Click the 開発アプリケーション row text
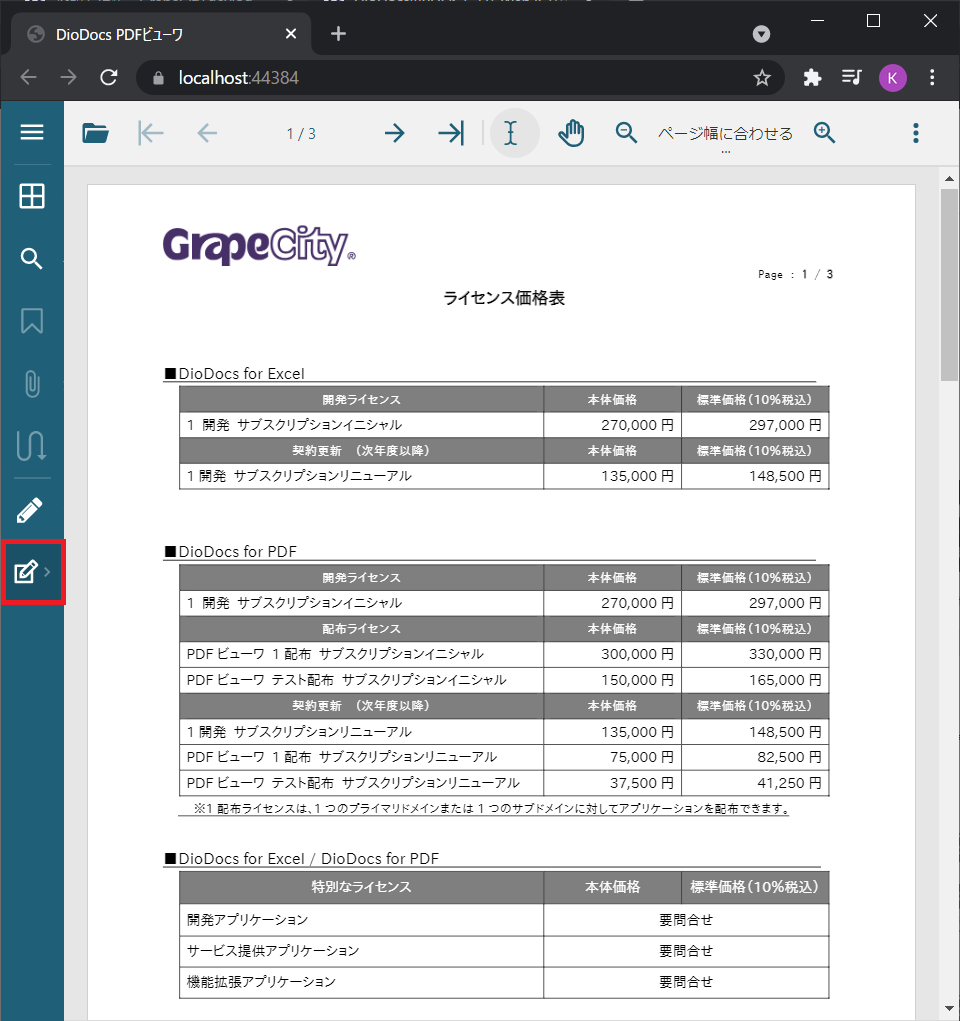This screenshot has width=960, height=1021. pos(247,919)
